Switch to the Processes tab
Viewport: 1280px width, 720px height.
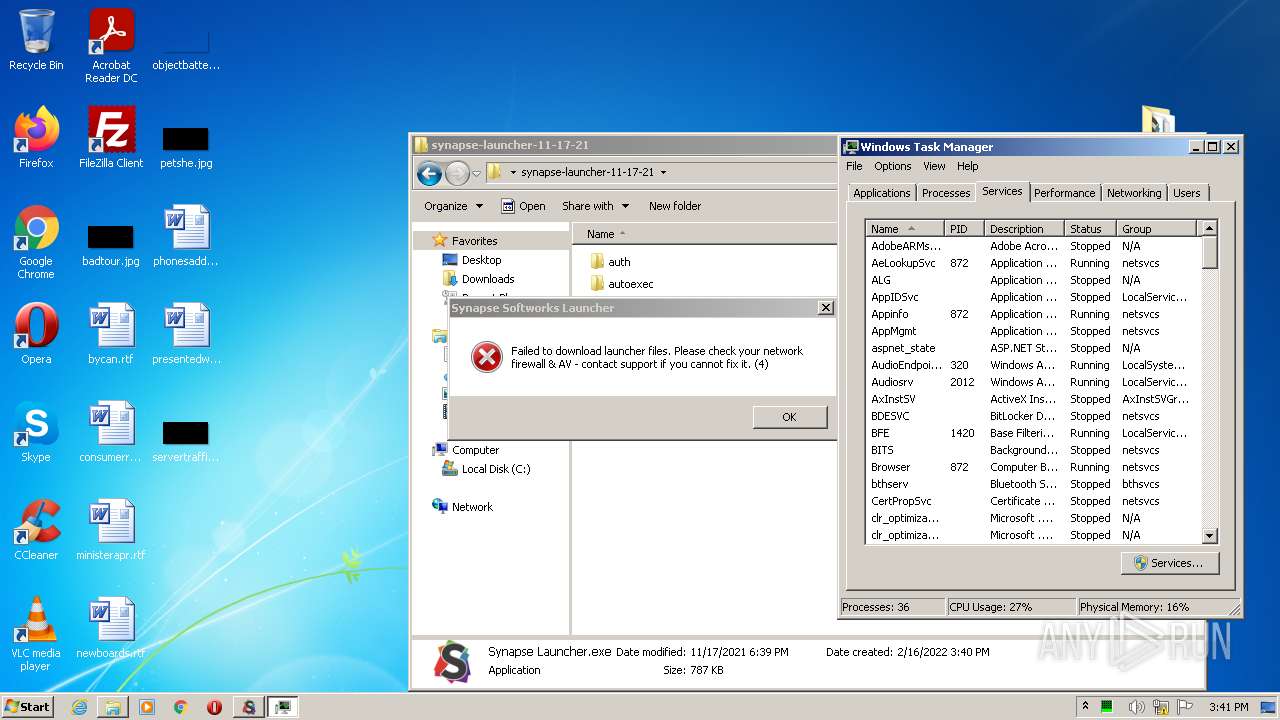point(946,193)
